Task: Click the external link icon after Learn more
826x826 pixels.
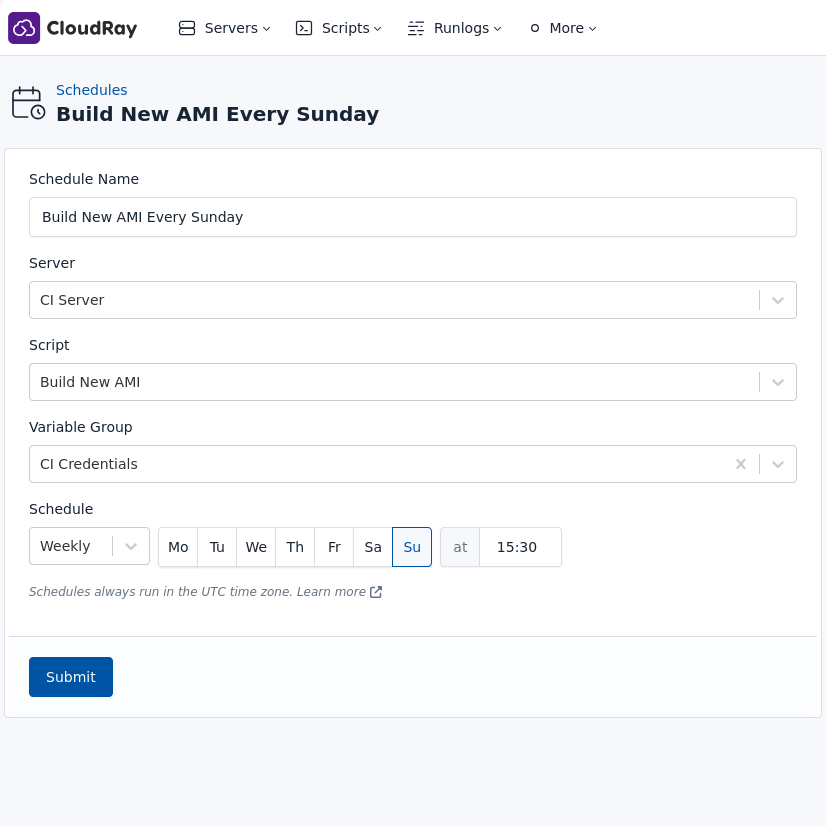Action: pyautogui.click(x=376, y=591)
